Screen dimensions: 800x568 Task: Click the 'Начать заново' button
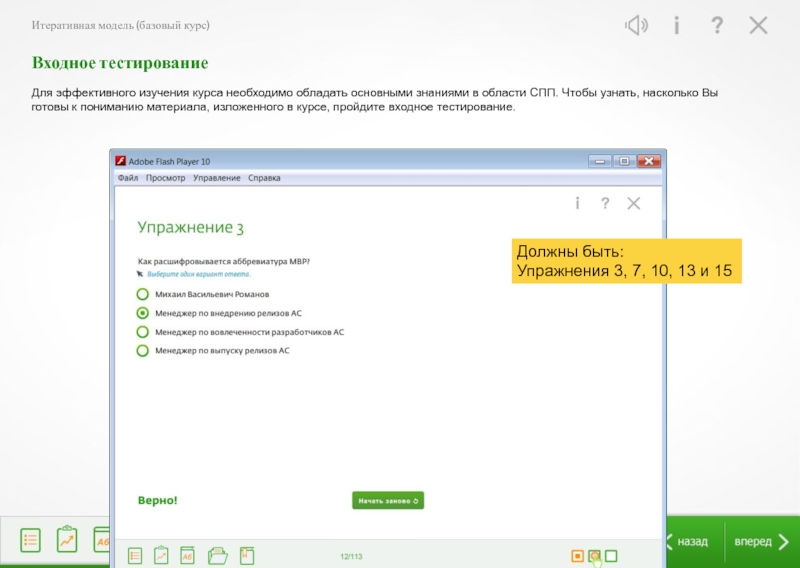pyautogui.click(x=388, y=501)
